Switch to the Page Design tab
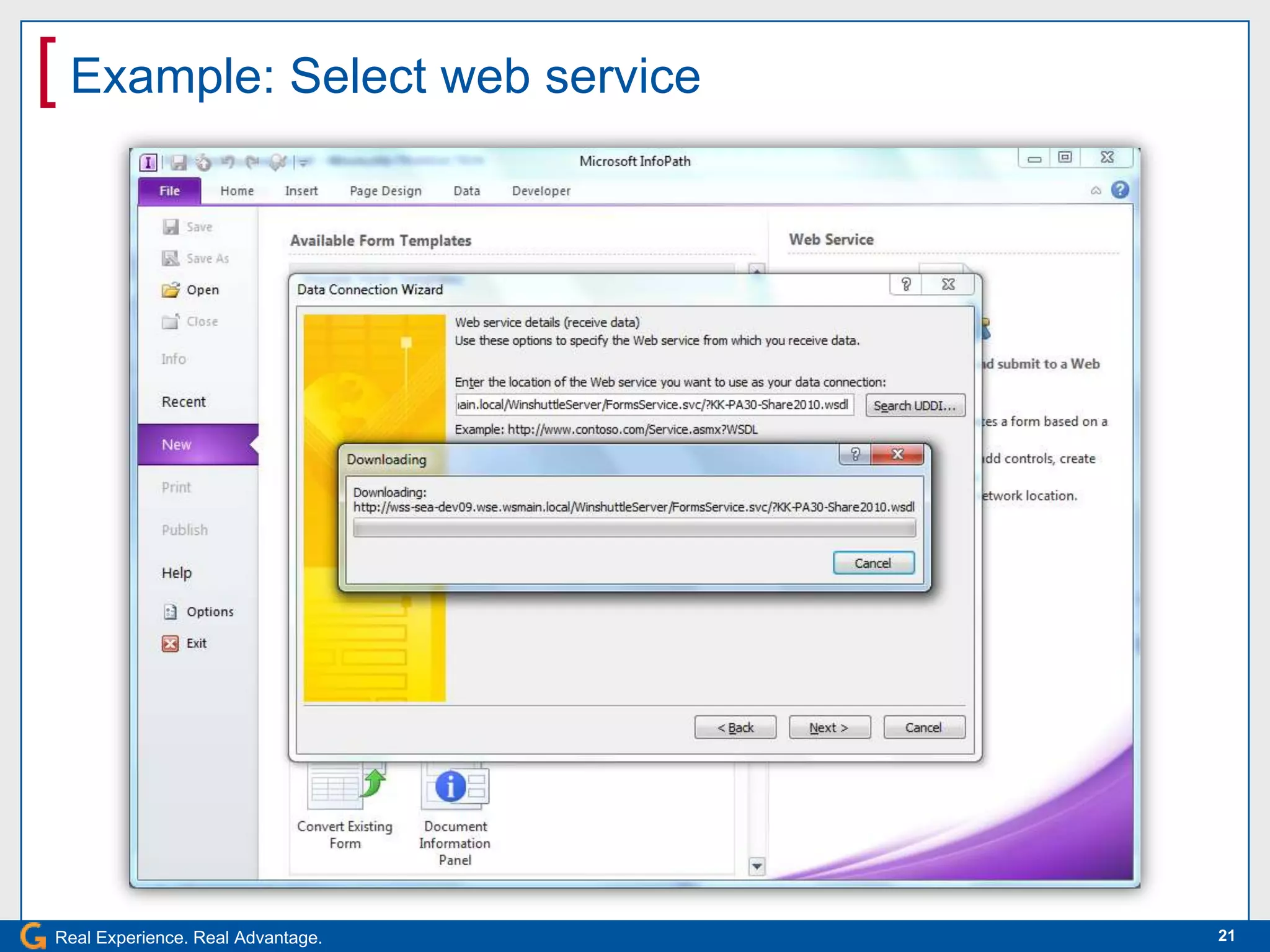This screenshot has height=952, width=1270. [x=385, y=191]
